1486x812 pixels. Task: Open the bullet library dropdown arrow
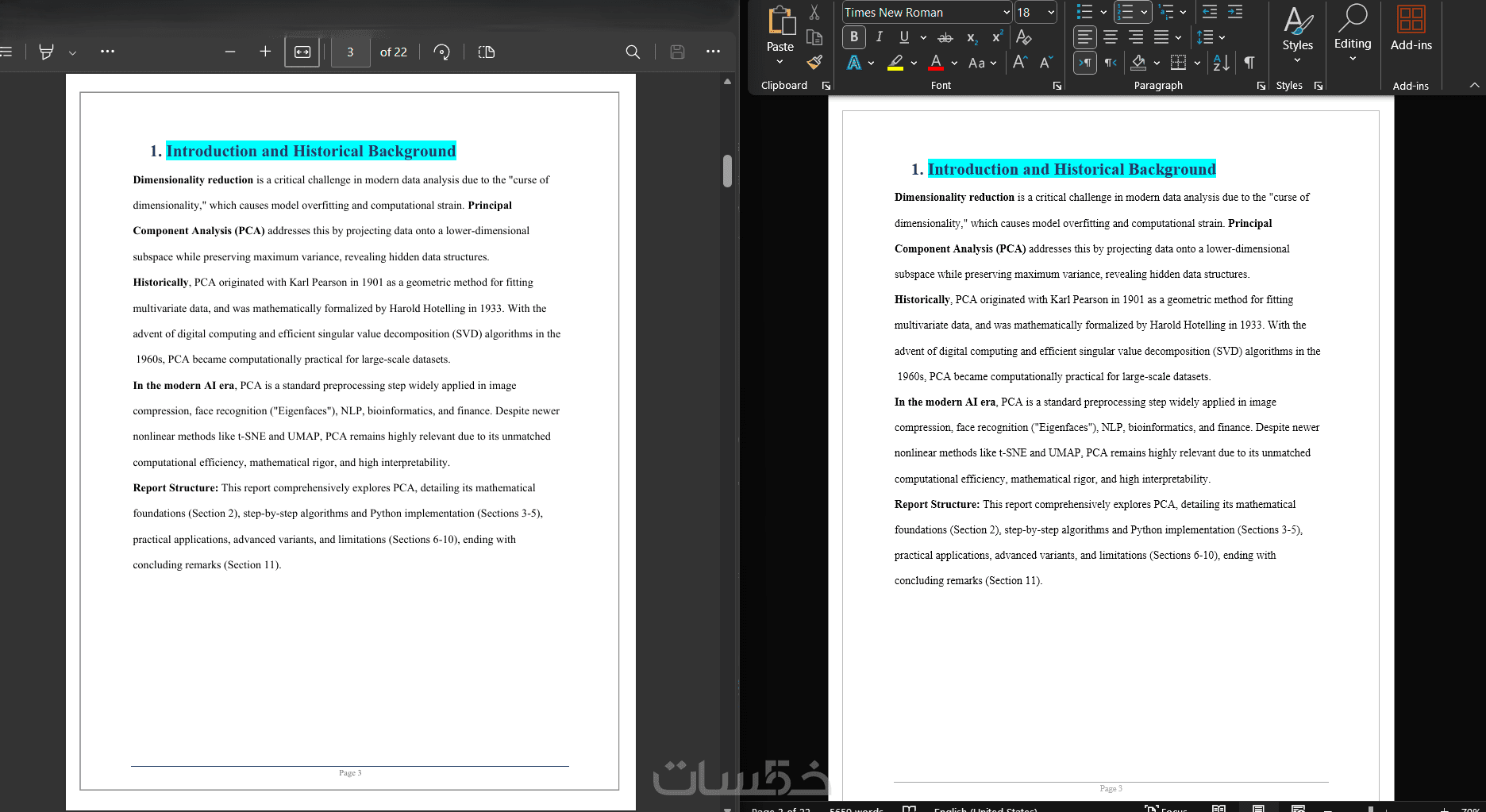(1103, 12)
